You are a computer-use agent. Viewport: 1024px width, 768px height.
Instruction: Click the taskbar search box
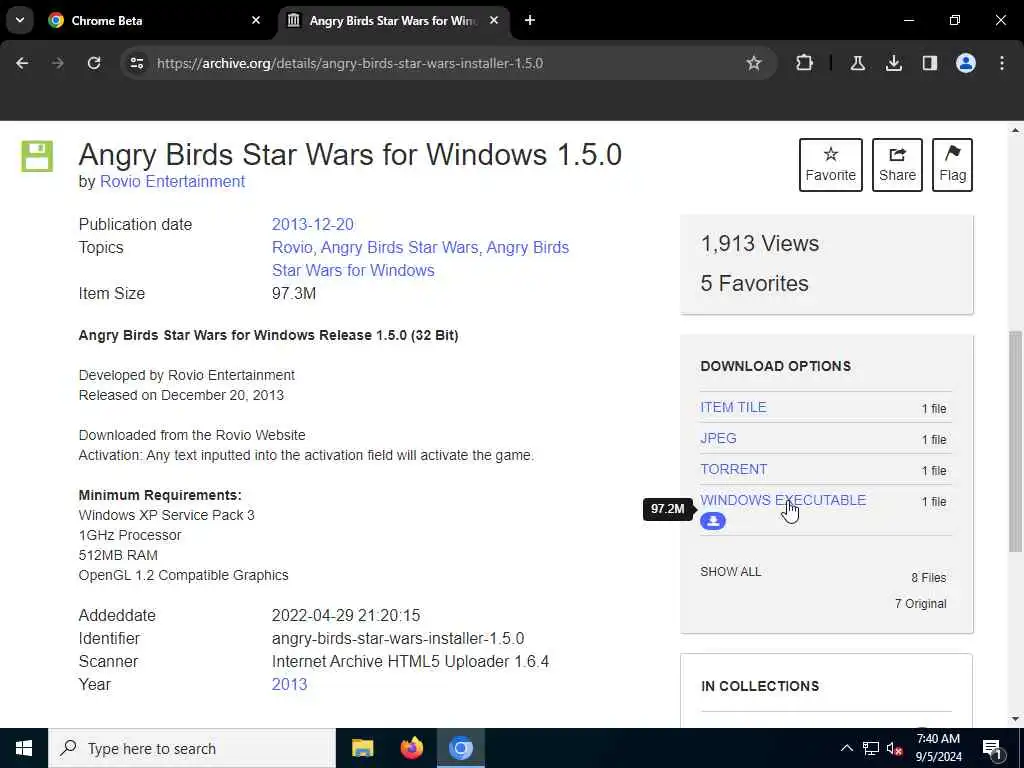click(192, 748)
